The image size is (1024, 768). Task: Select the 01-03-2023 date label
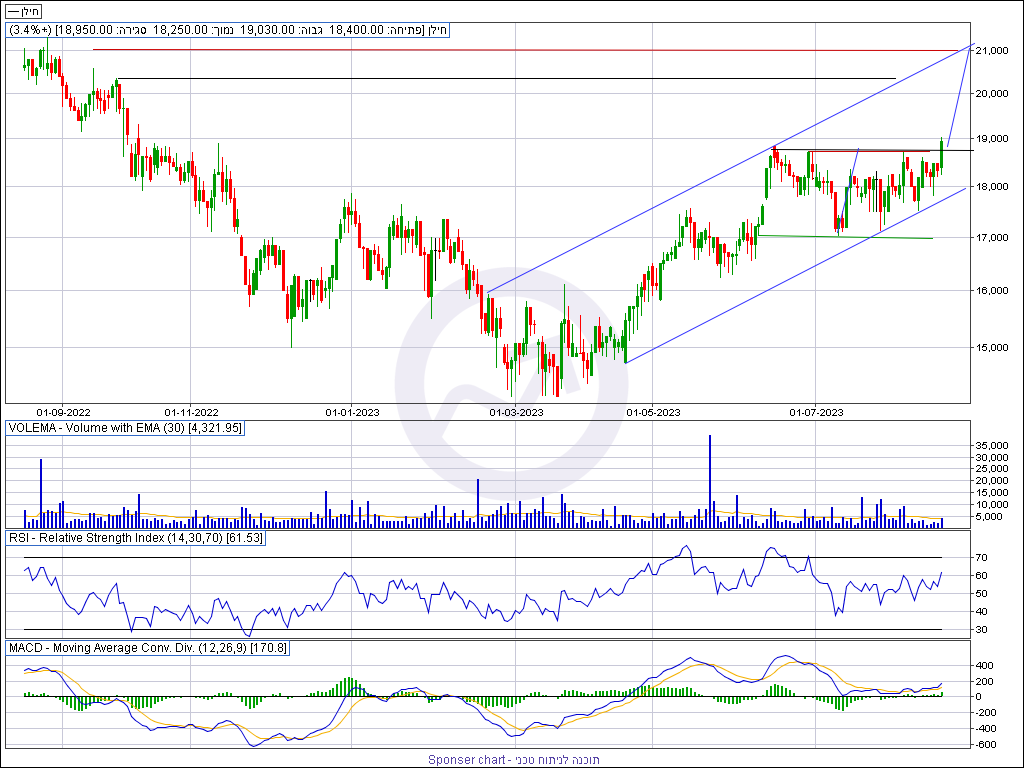tap(516, 412)
